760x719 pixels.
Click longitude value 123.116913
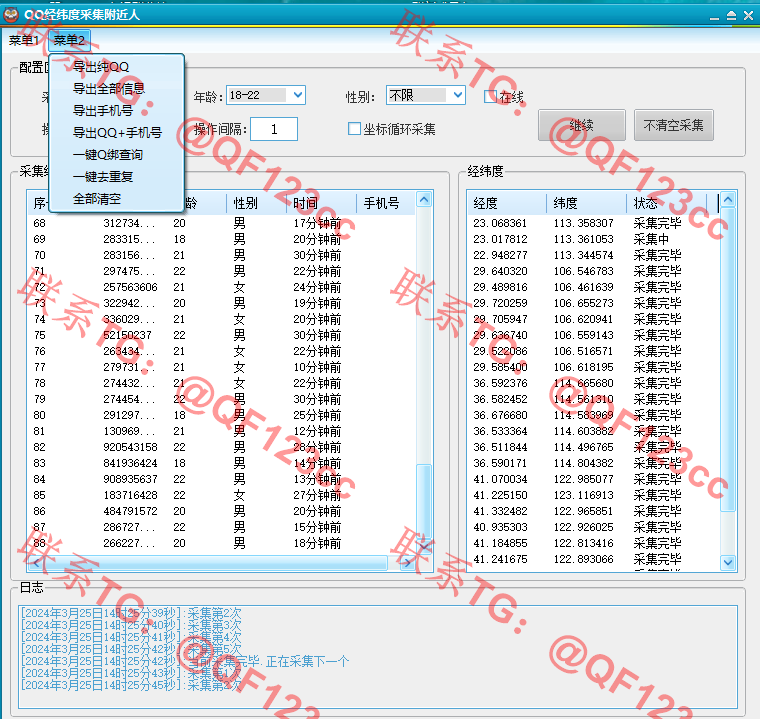[x=584, y=495]
